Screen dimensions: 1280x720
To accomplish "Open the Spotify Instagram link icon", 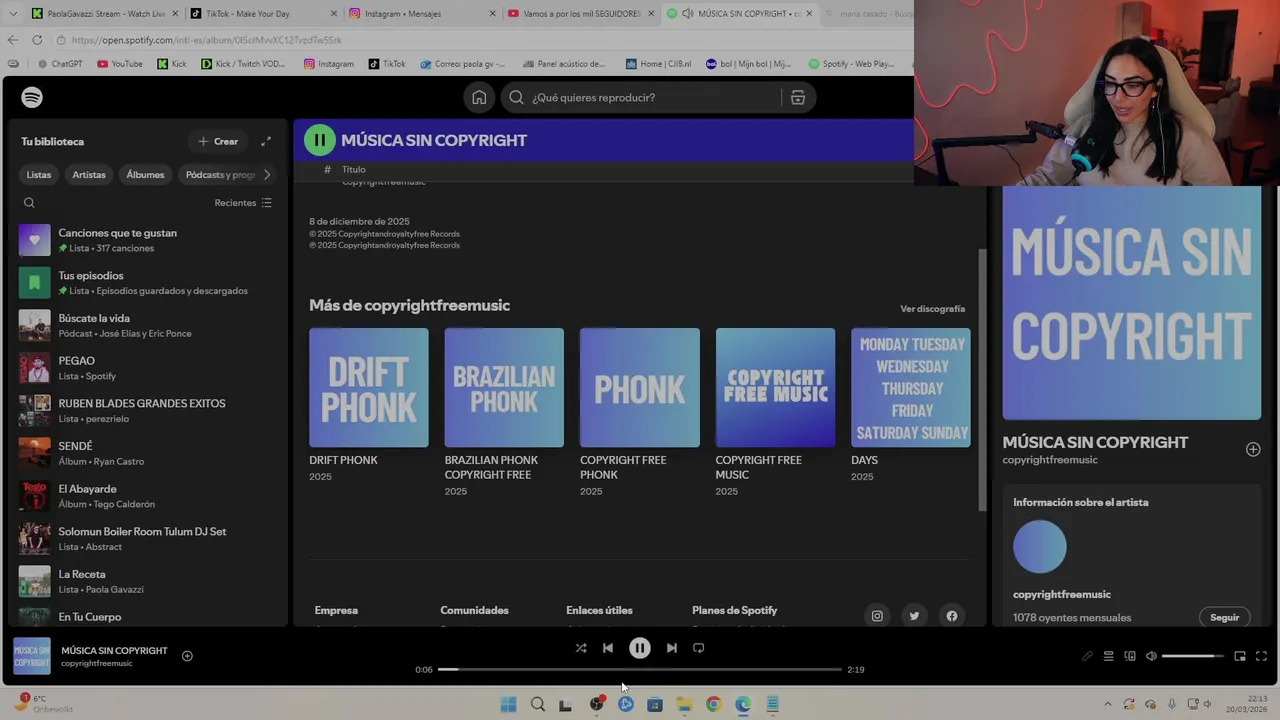I will pos(877,616).
